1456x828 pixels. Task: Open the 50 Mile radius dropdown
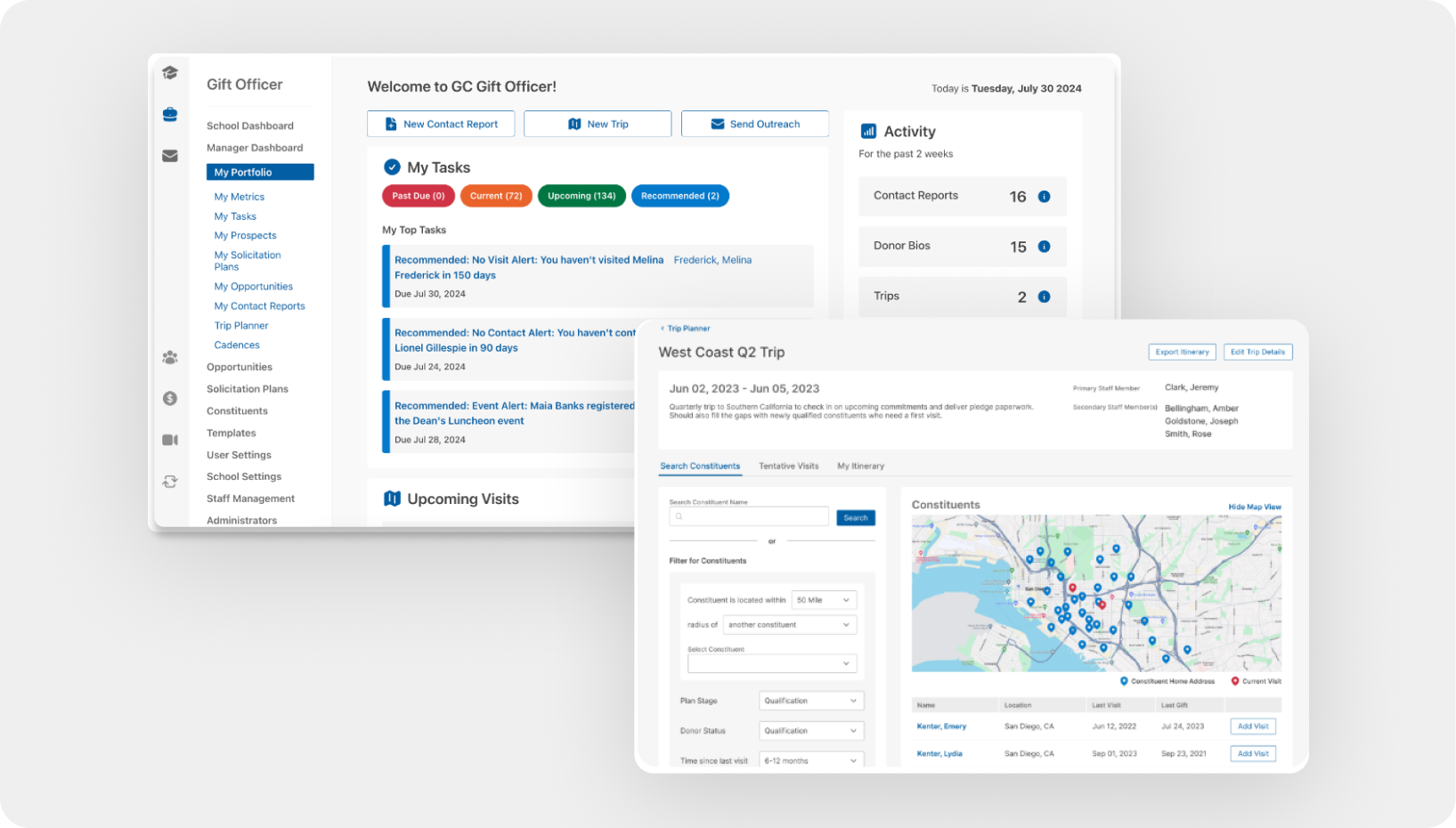click(x=824, y=600)
